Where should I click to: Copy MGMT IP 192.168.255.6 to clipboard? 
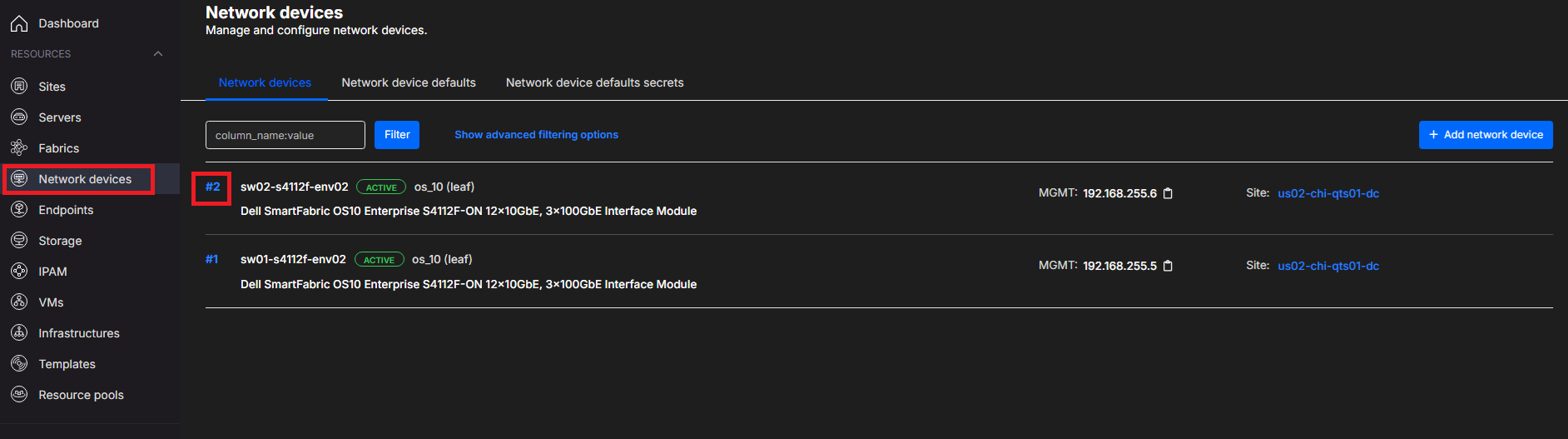(x=1168, y=193)
